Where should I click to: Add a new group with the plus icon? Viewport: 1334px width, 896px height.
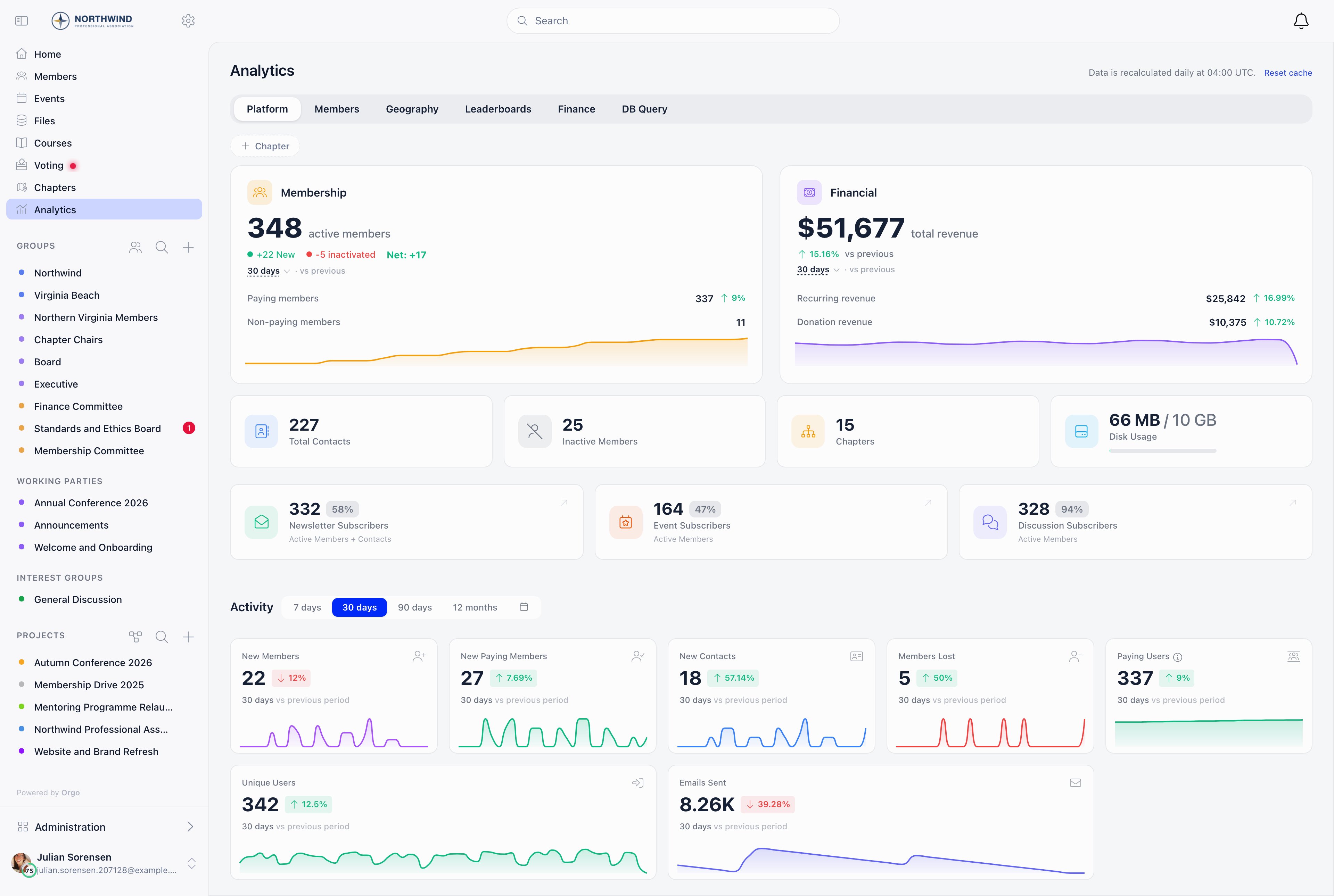coord(188,247)
